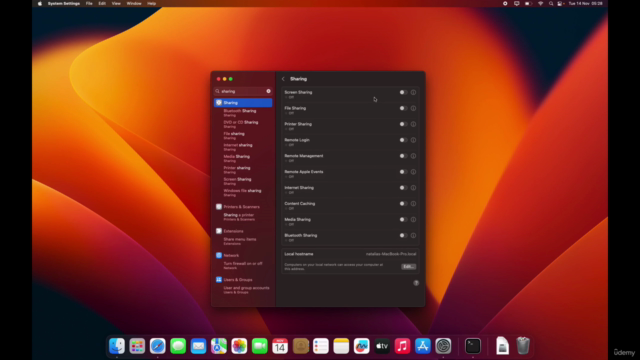This screenshot has width=640, height=360.
Task: Show info for Remote Login
Action: pos(413,140)
